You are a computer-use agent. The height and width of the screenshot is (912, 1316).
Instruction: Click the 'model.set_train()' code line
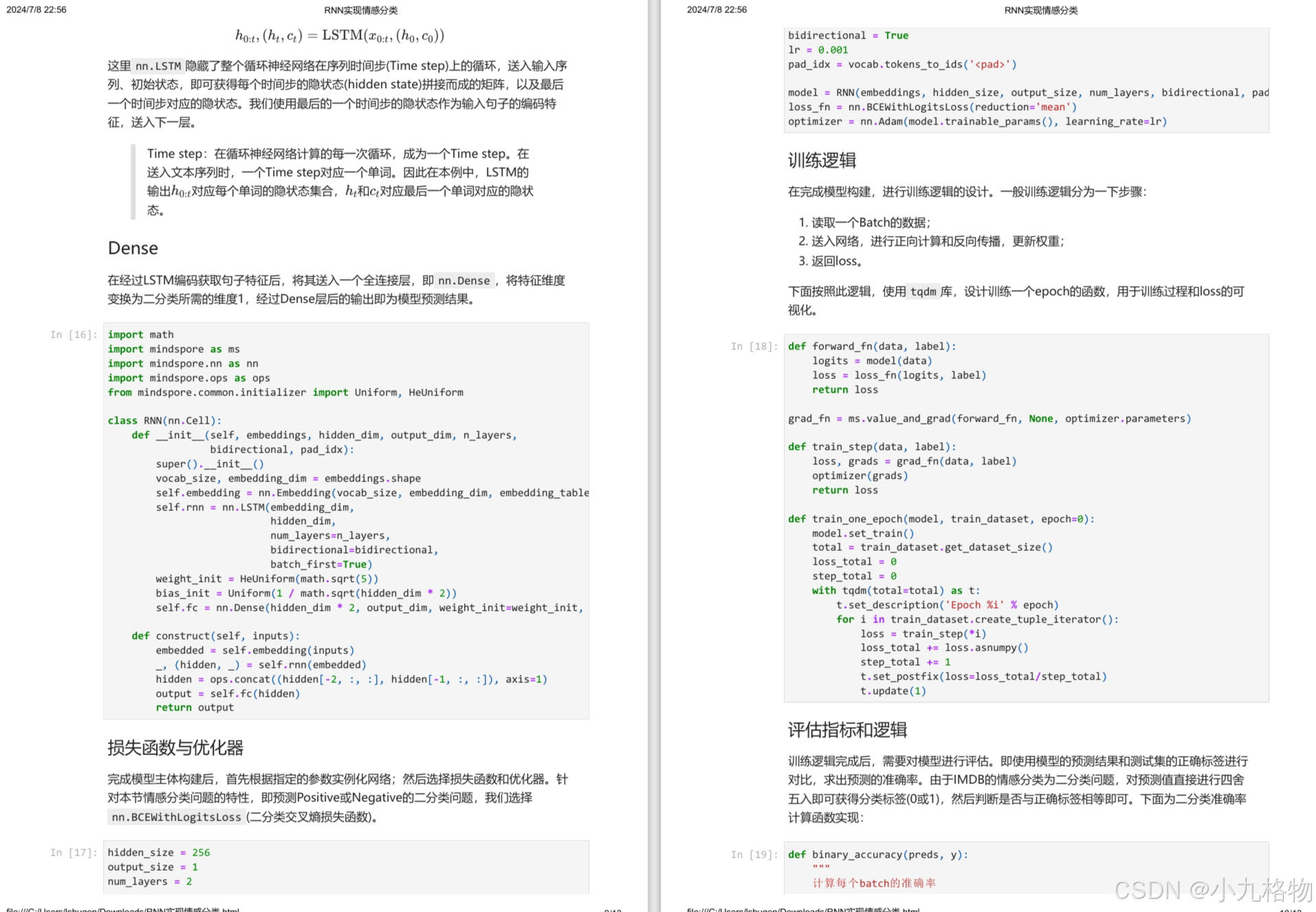coord(863,534)
